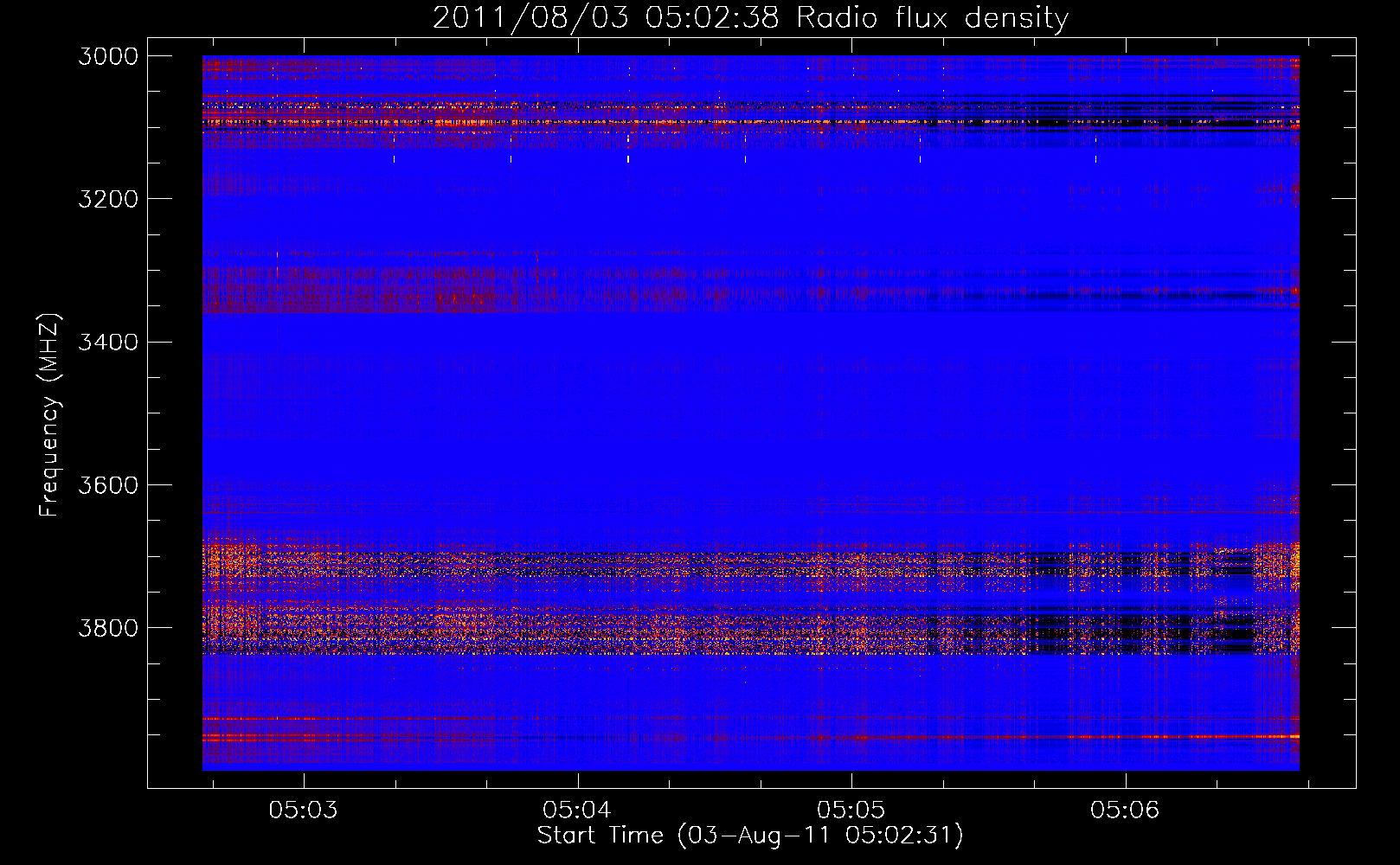
Task: Click the 05:04 time tick label
Action: click(577, 810)
